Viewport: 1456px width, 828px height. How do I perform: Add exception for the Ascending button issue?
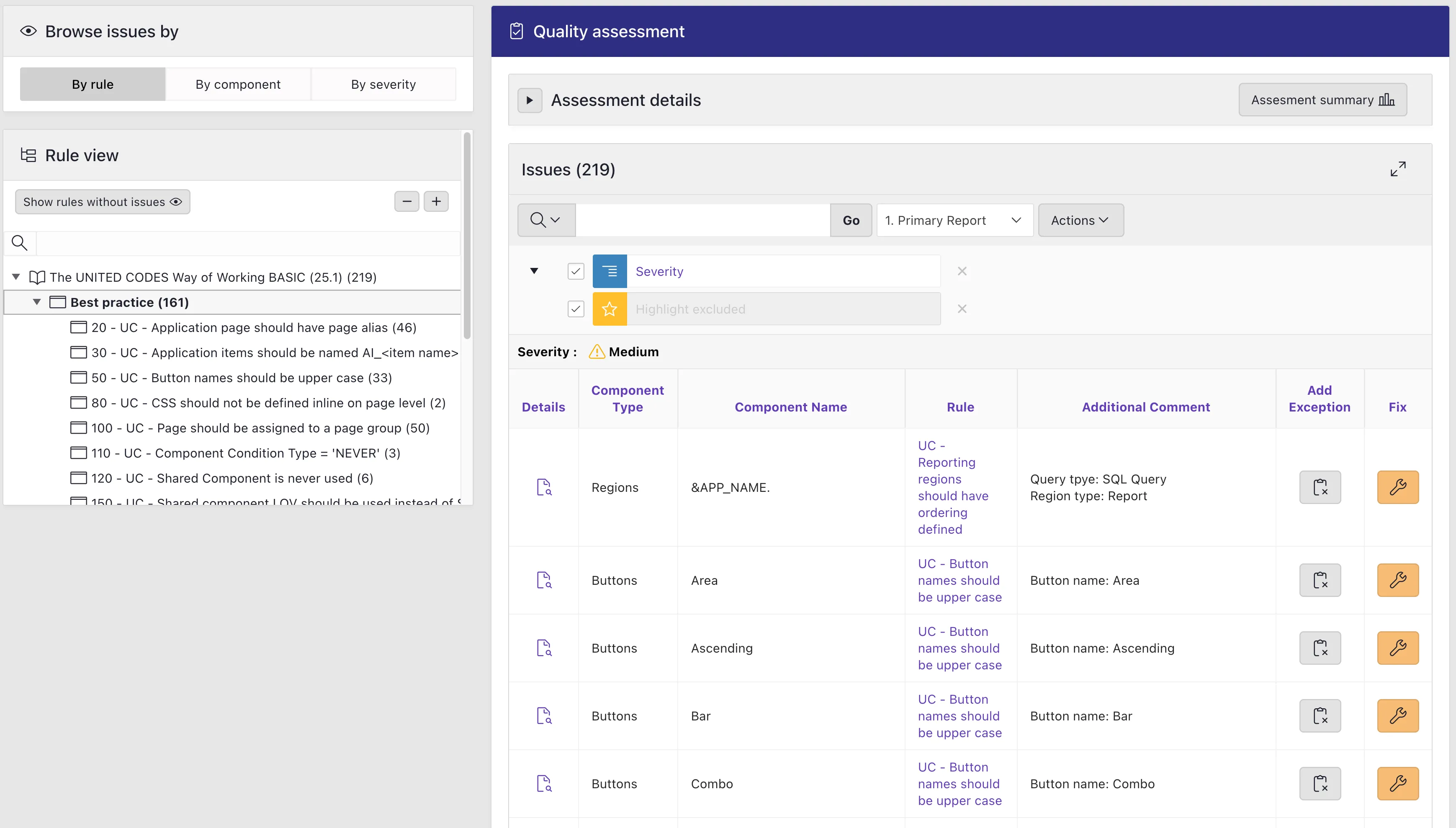[1320, 648]
